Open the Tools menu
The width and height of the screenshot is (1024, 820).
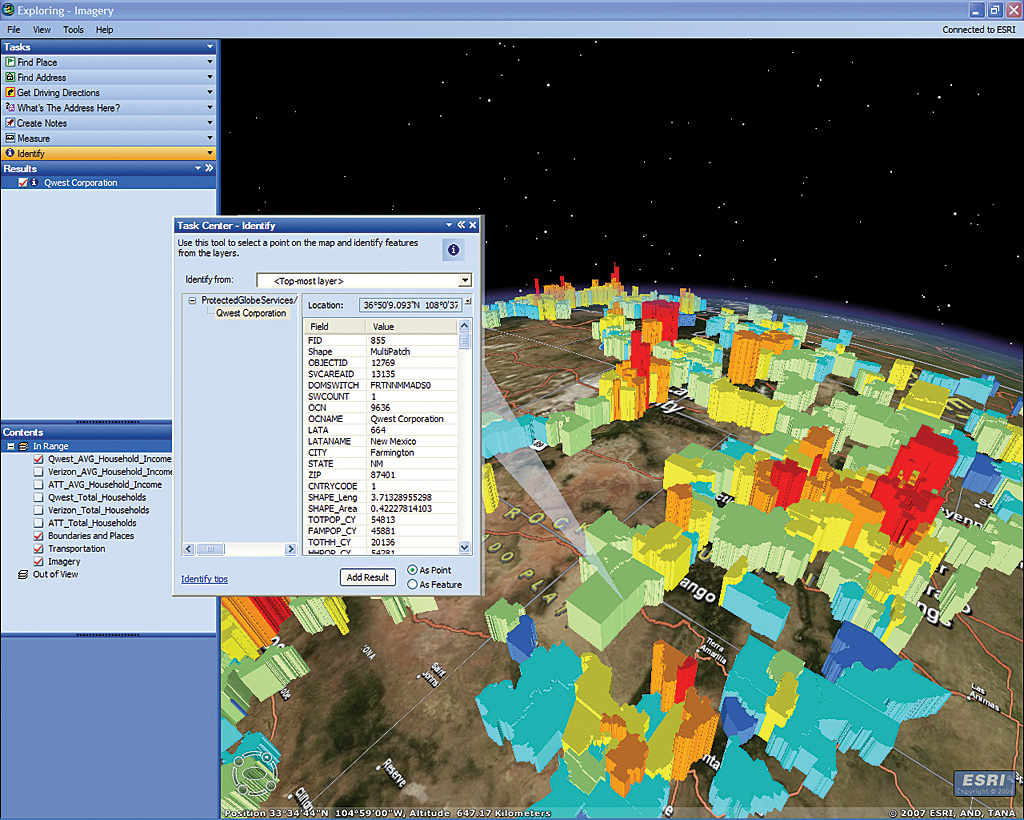click(x=73, y=29)
